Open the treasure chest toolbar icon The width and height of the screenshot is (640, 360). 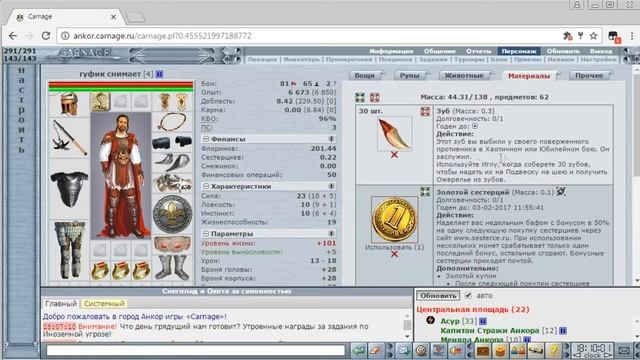coord(483,350)
